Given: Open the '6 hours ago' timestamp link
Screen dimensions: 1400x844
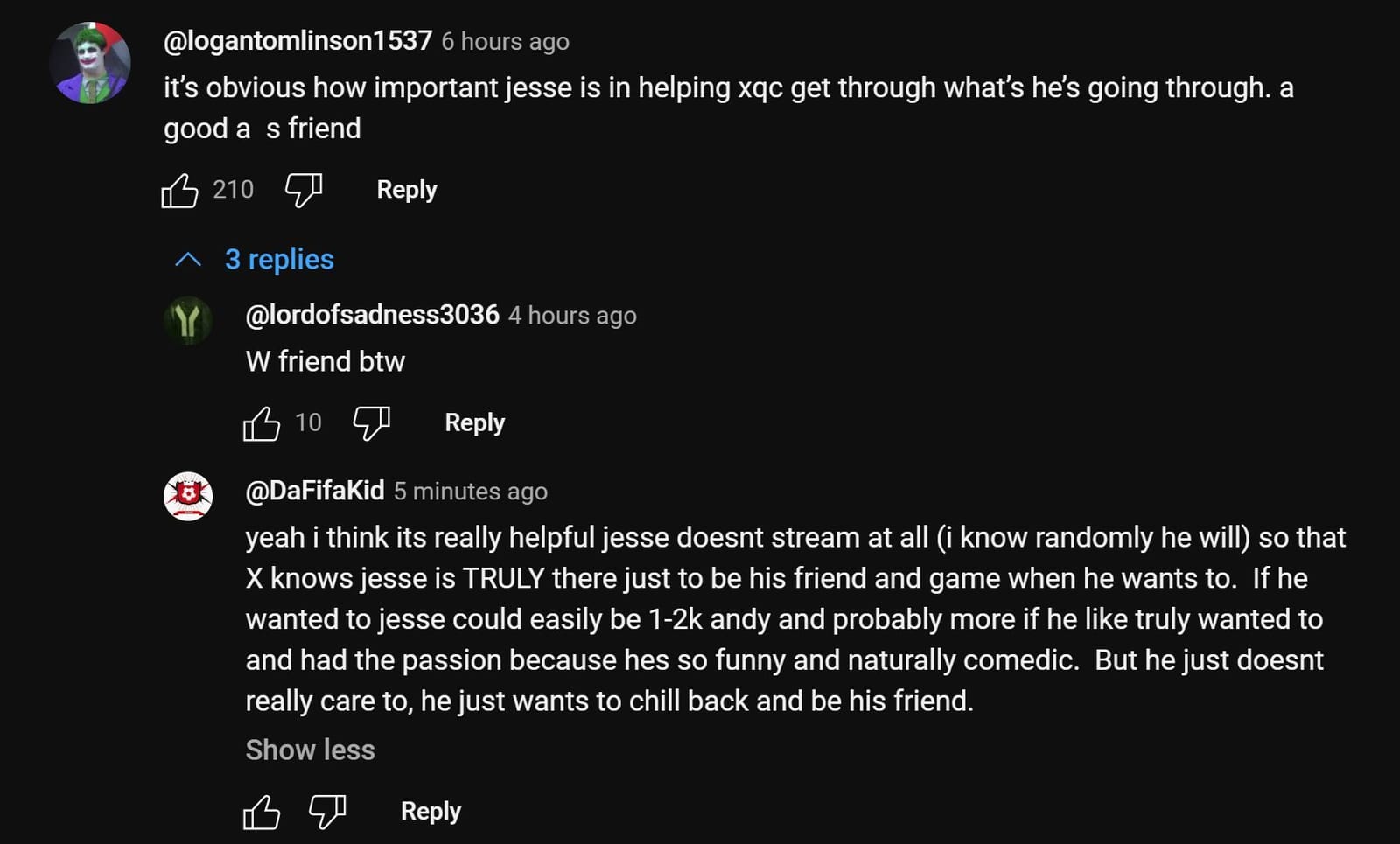Looking at the screenshot, I should coord(505,42).
